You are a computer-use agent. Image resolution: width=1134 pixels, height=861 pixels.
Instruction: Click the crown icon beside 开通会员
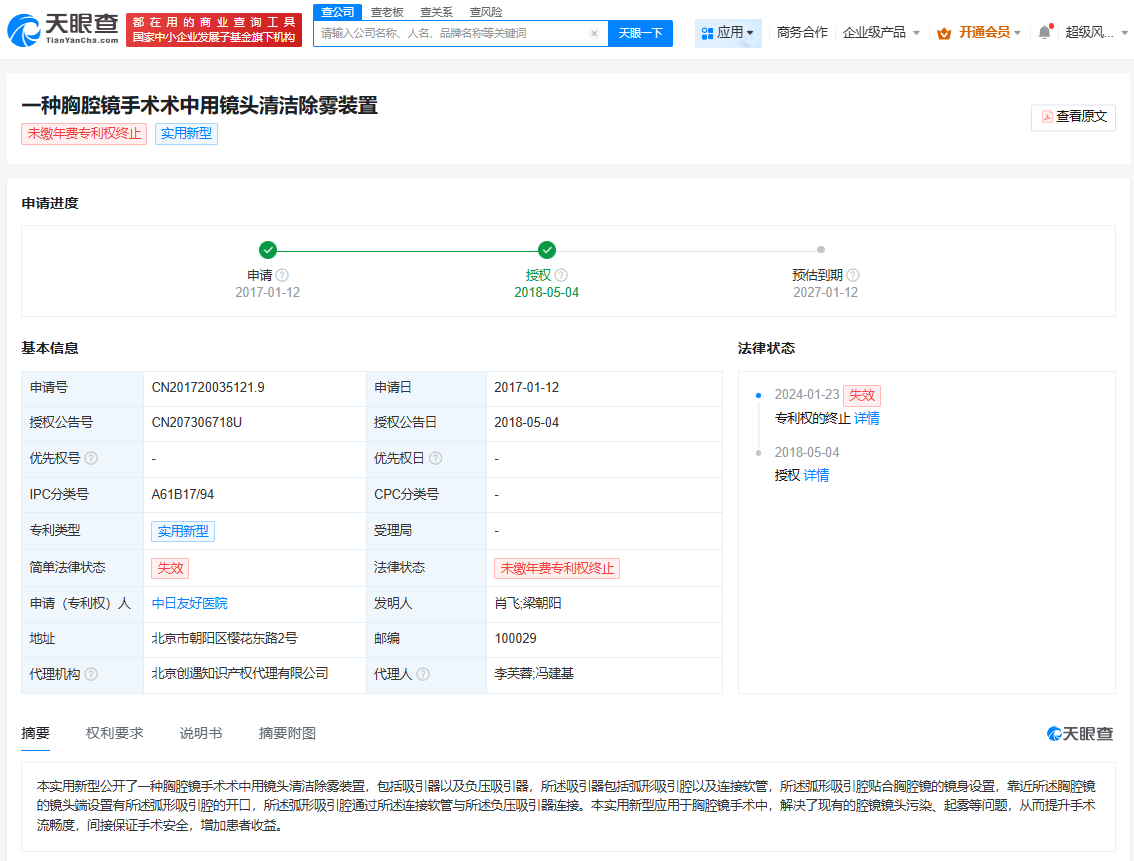pos(944,32)
